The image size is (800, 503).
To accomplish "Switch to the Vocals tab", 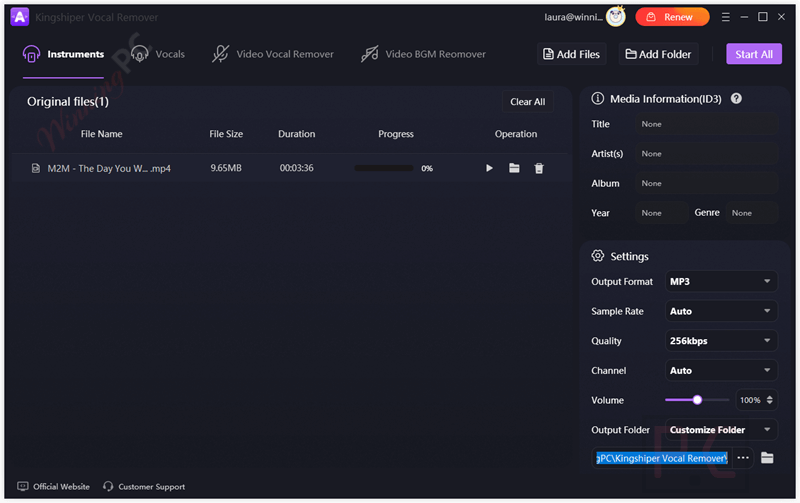I will tap(158, 54).
